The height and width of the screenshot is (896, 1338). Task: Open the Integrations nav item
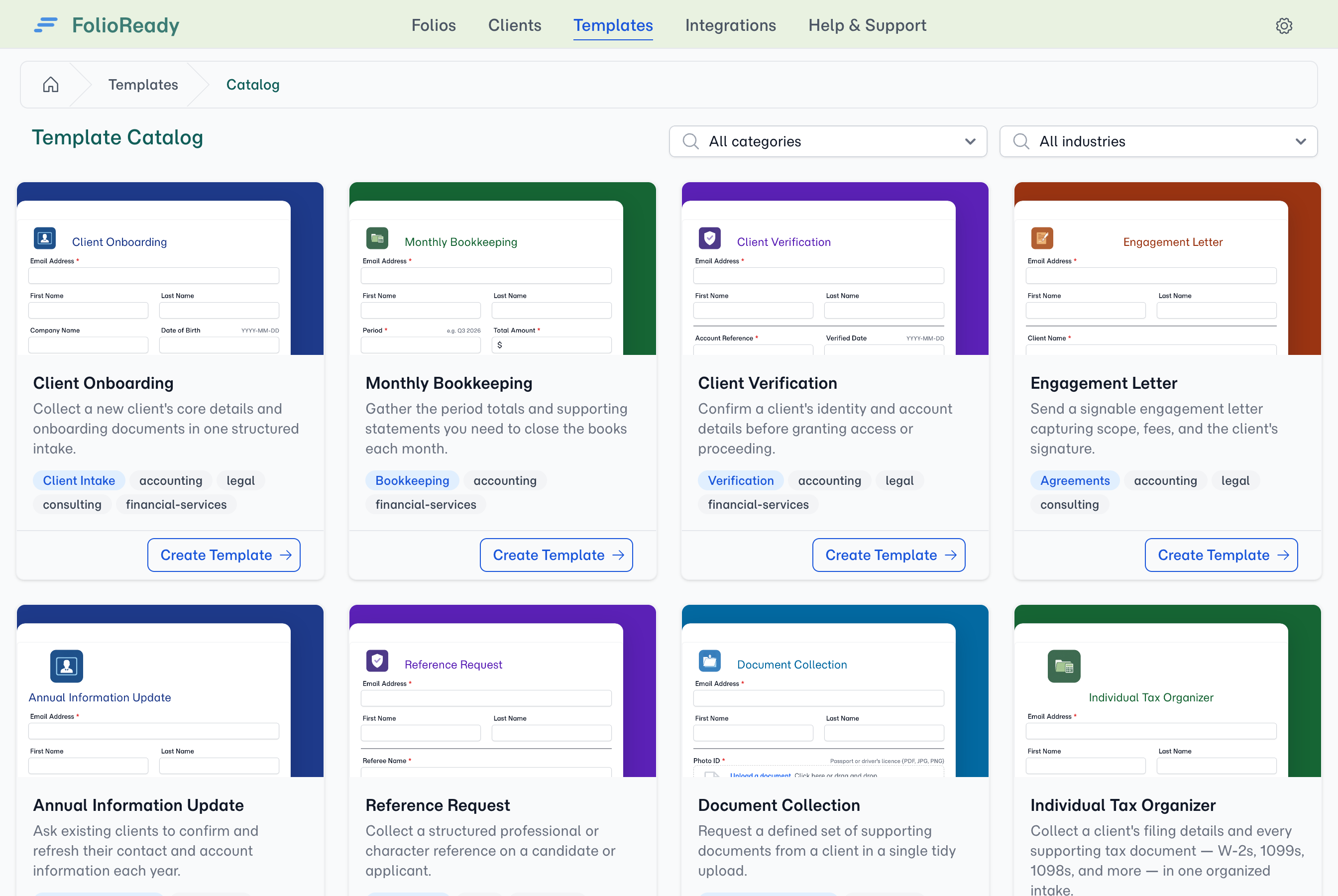tap(731, 25)
